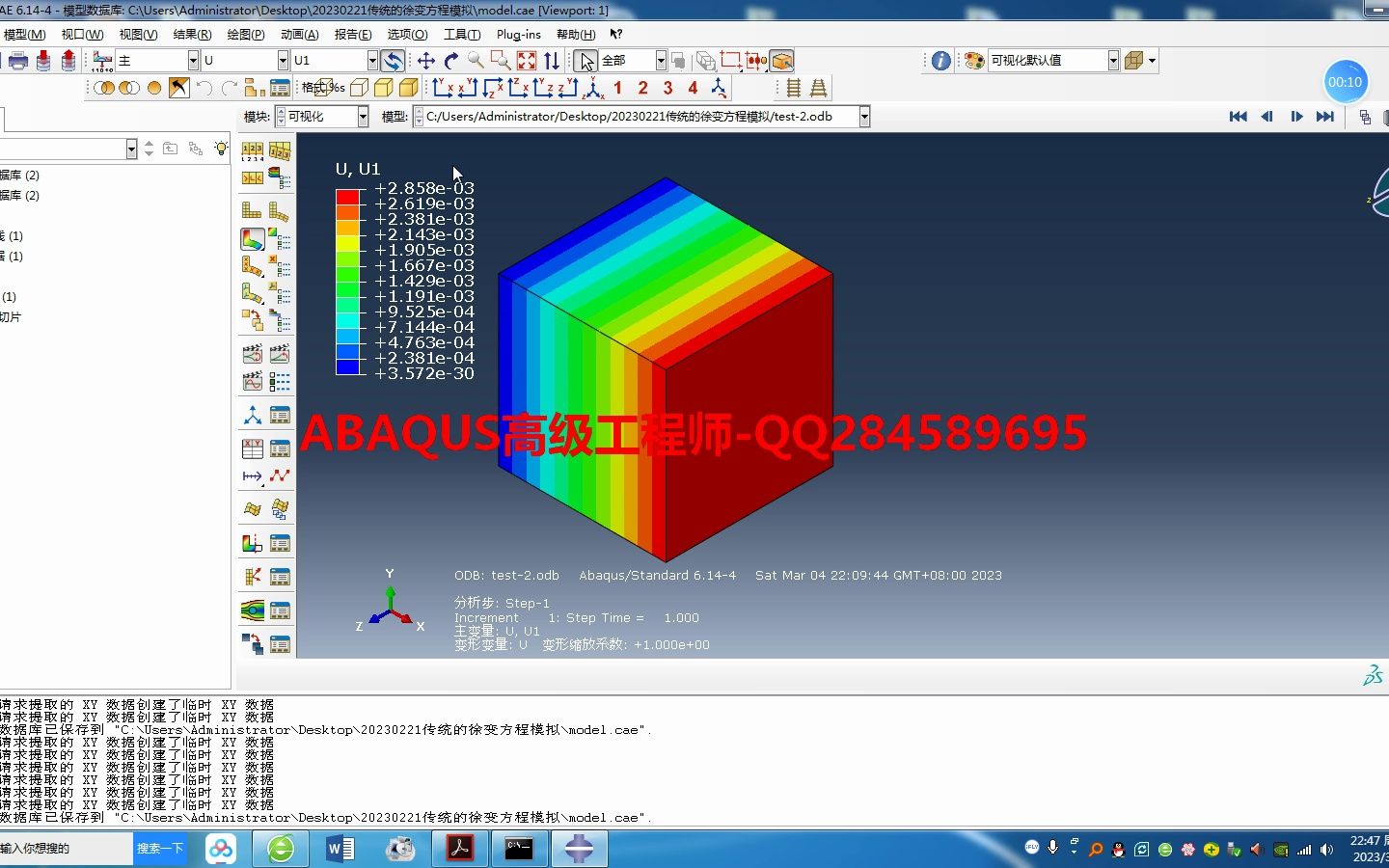Open the 可视化默认值 dropdown
Viewport: 1389px width, 868px height.
tap(1113, 61)
